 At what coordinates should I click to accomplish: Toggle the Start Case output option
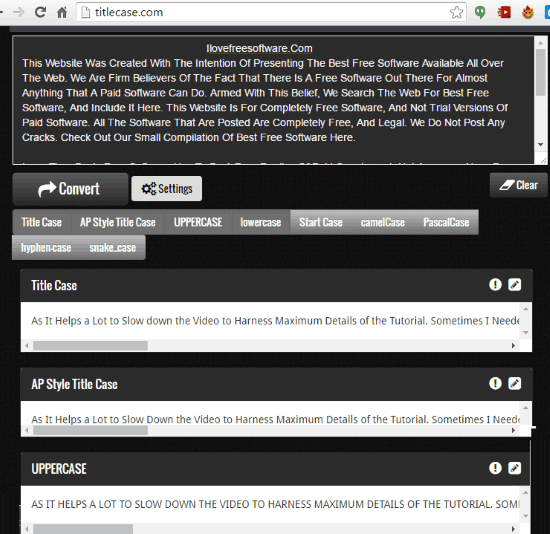321,222
